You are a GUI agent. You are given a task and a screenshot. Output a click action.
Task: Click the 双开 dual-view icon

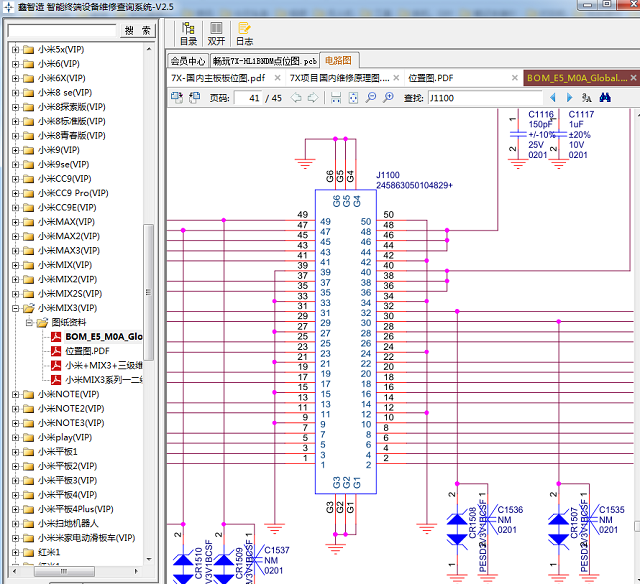click(216, 34)
